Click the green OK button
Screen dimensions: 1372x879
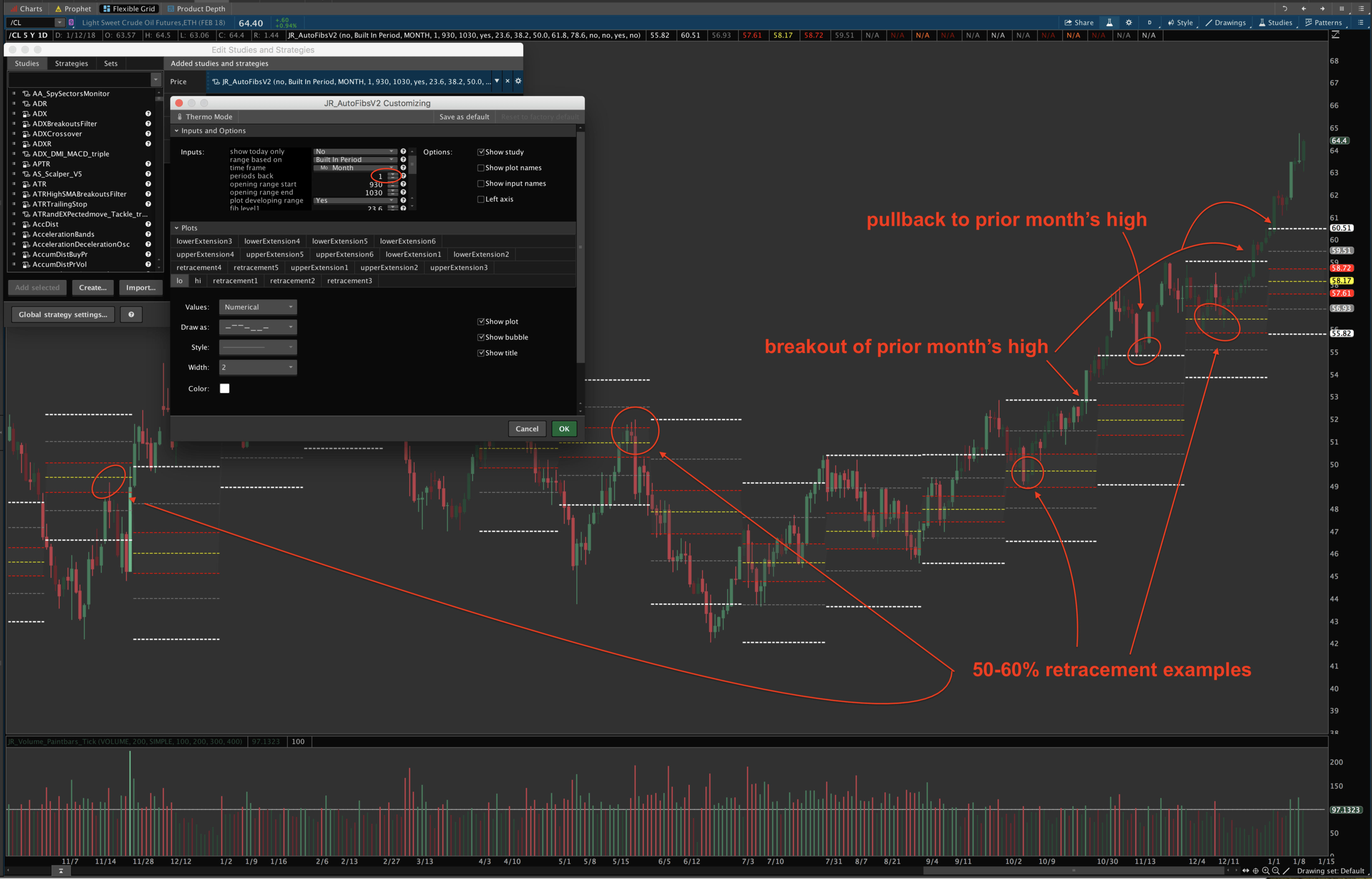pyautogui.click(x=563, y=429)
